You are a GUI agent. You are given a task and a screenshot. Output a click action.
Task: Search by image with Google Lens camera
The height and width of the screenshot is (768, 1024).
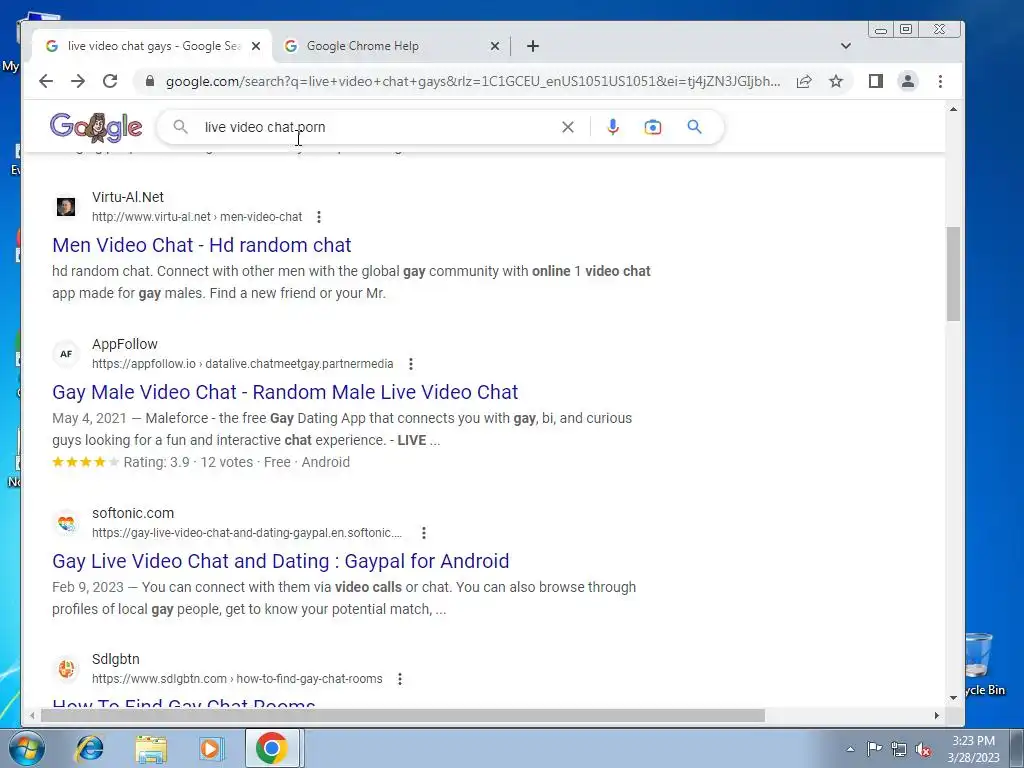652,127
